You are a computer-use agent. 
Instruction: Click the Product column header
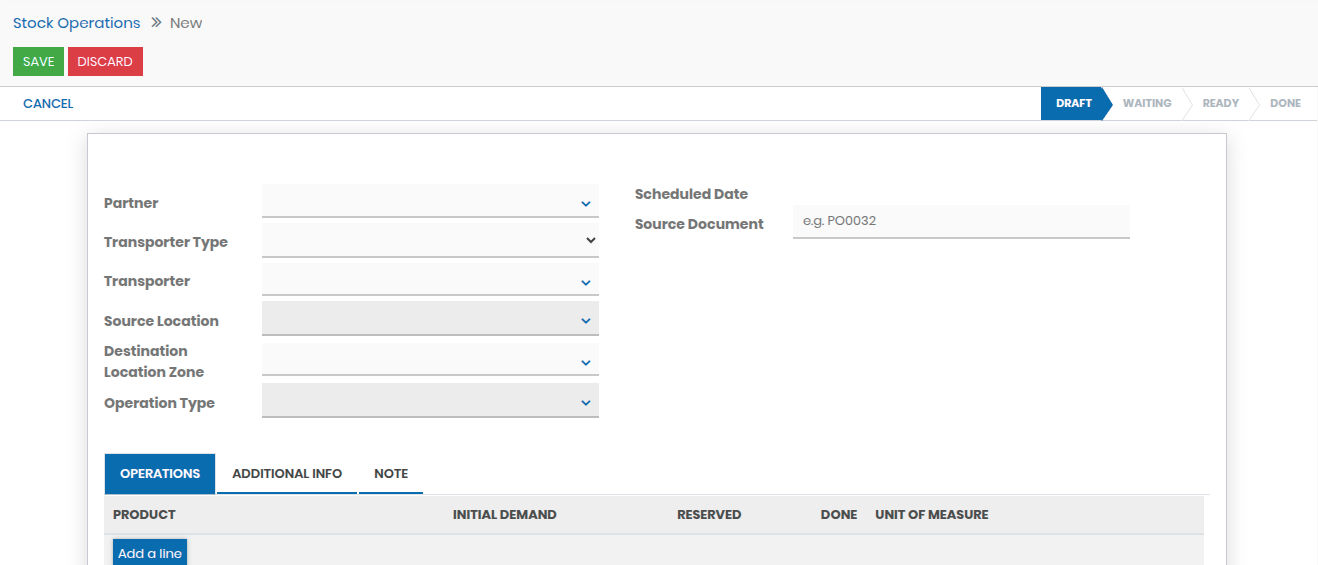(144, 515)
